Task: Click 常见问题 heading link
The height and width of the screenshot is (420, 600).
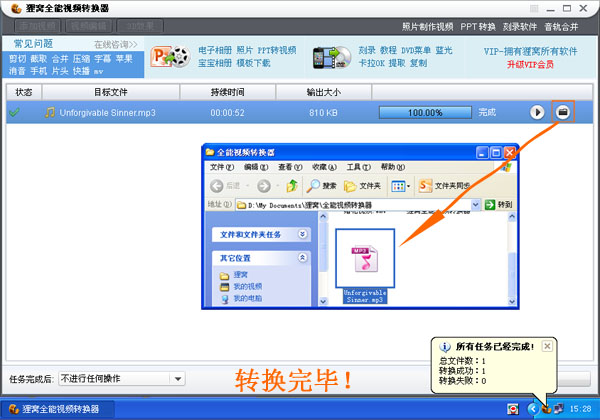Action: click(33, 44)
